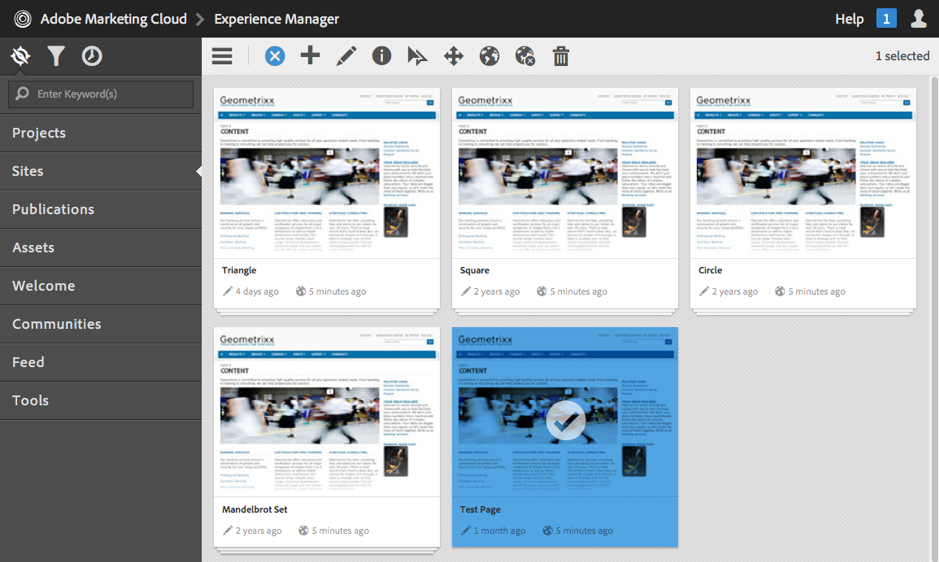
Task: Deselect the Test Page card checkmark
Action: coord(565,420)
